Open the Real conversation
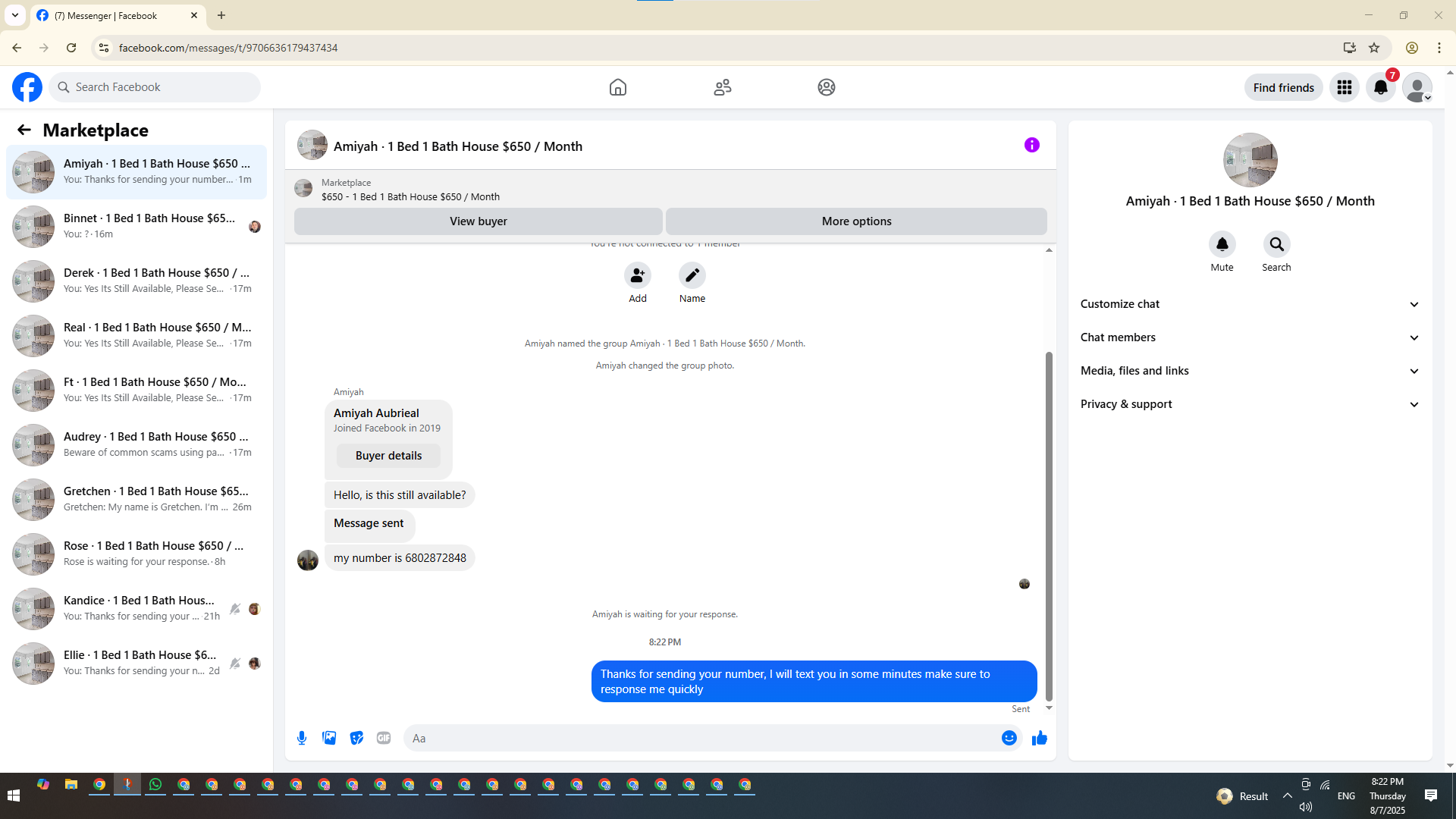The image size is (1456, 819). (136, 336)
